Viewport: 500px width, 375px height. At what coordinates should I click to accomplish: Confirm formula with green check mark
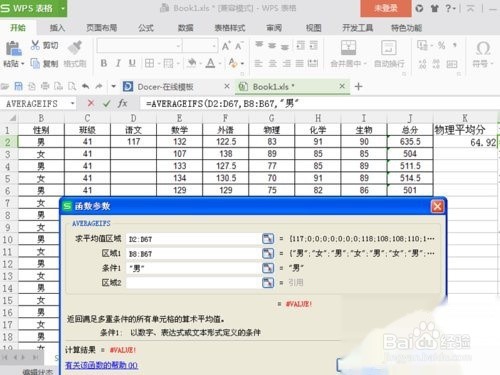[107, 104]
